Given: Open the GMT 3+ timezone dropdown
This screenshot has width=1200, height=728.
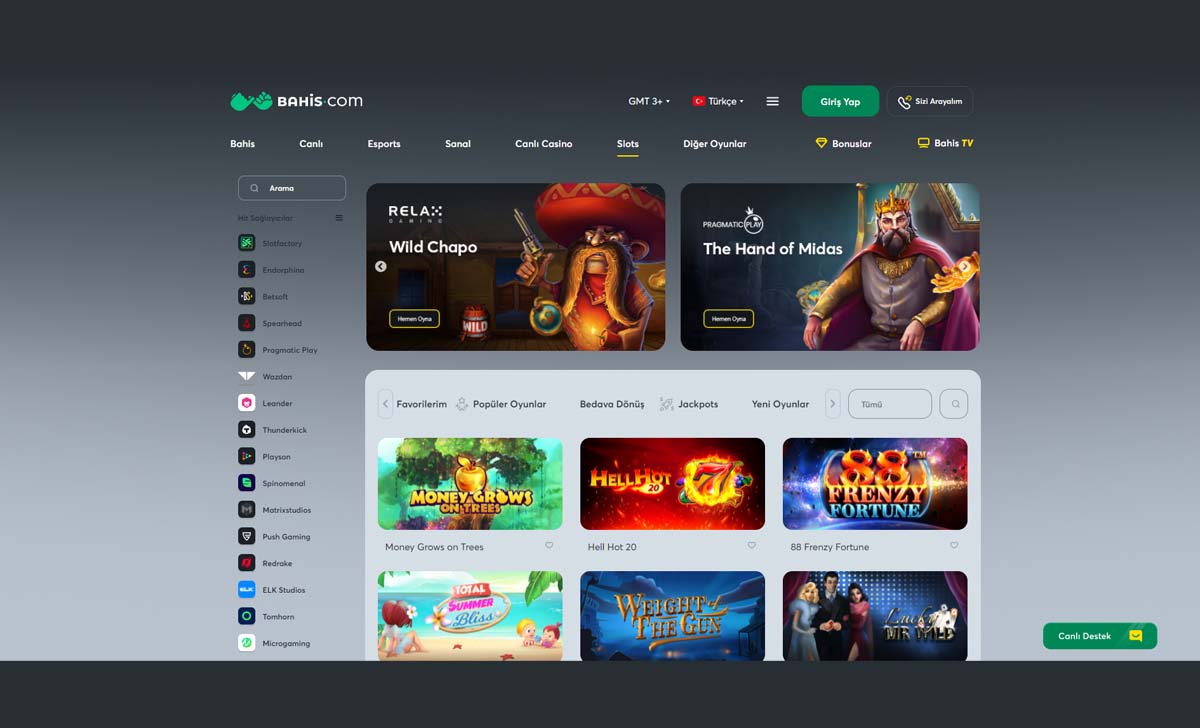Looking at the screenshot, I should coord(649,101).
